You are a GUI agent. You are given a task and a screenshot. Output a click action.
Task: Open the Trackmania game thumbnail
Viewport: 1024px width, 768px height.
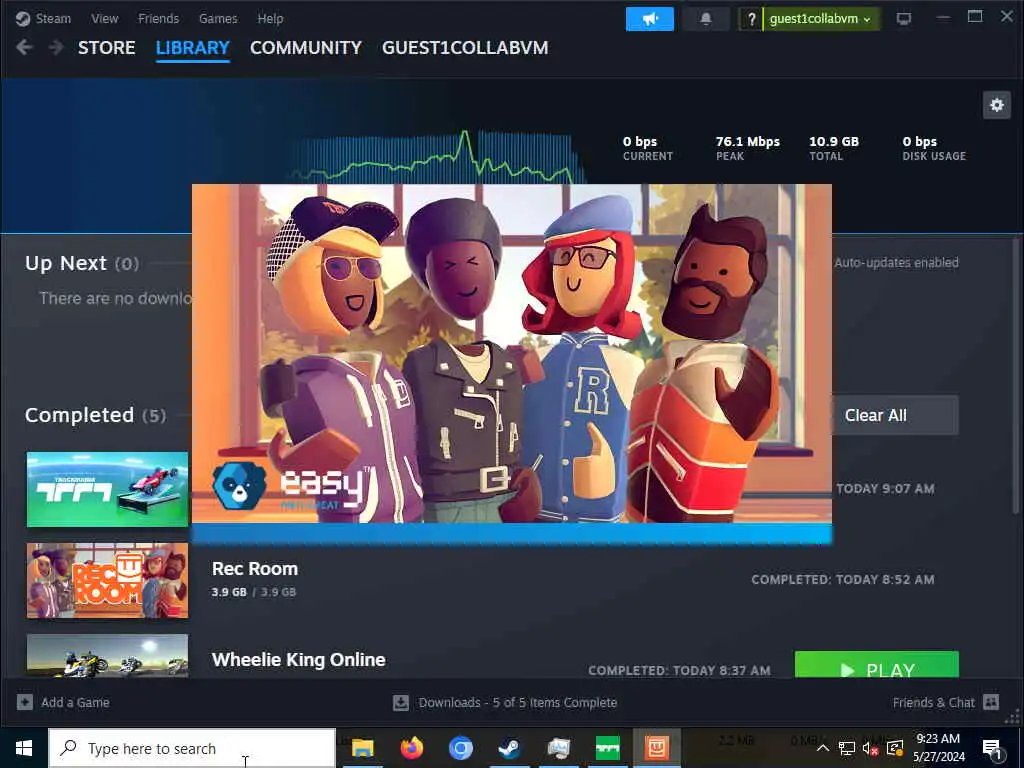click(x=107, y=489)
